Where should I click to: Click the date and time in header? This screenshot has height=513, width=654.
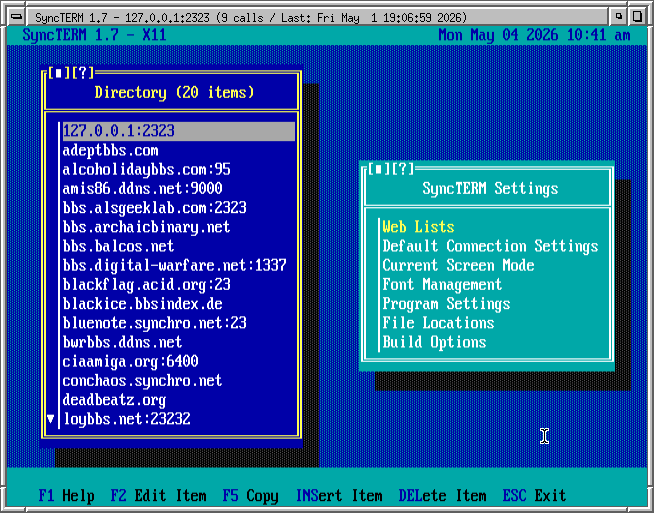tap(534, 35)
